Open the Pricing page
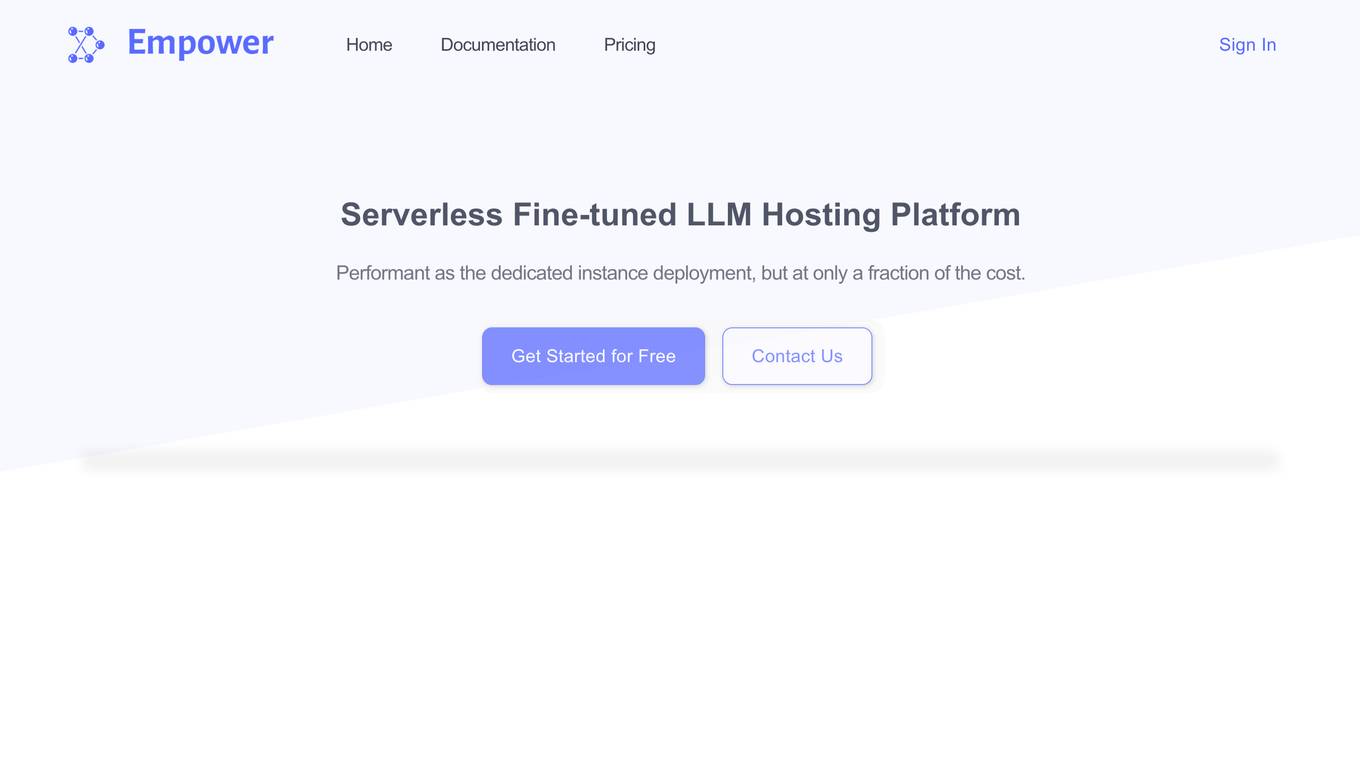The image size is (1360, 764). click(630, 45)
